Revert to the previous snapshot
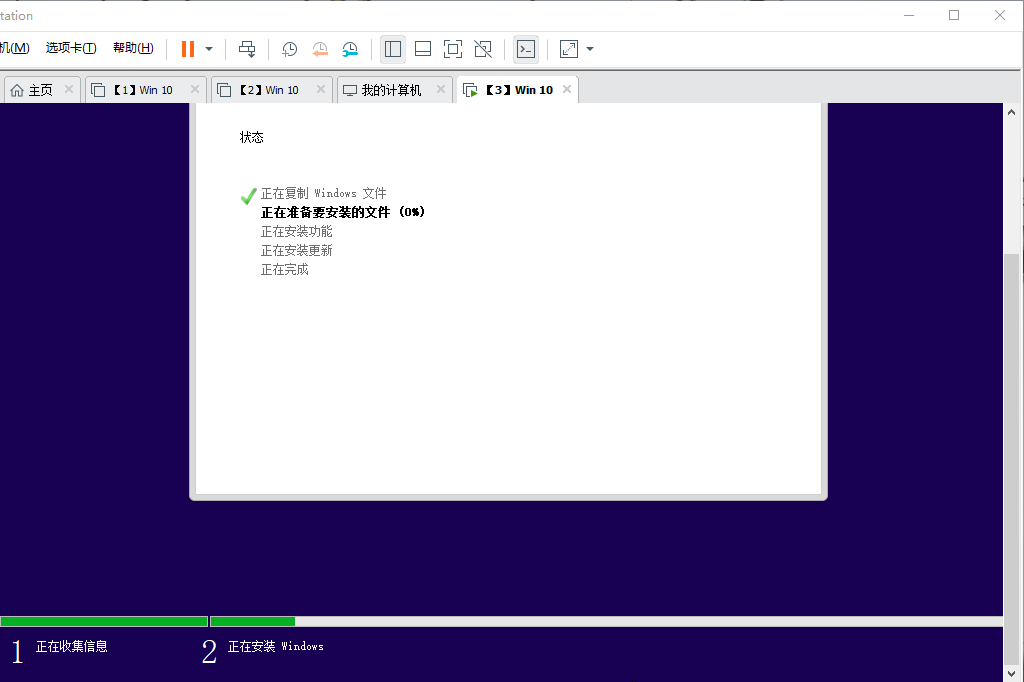This screenshot has width=1024, height=682. click(320, 49)
